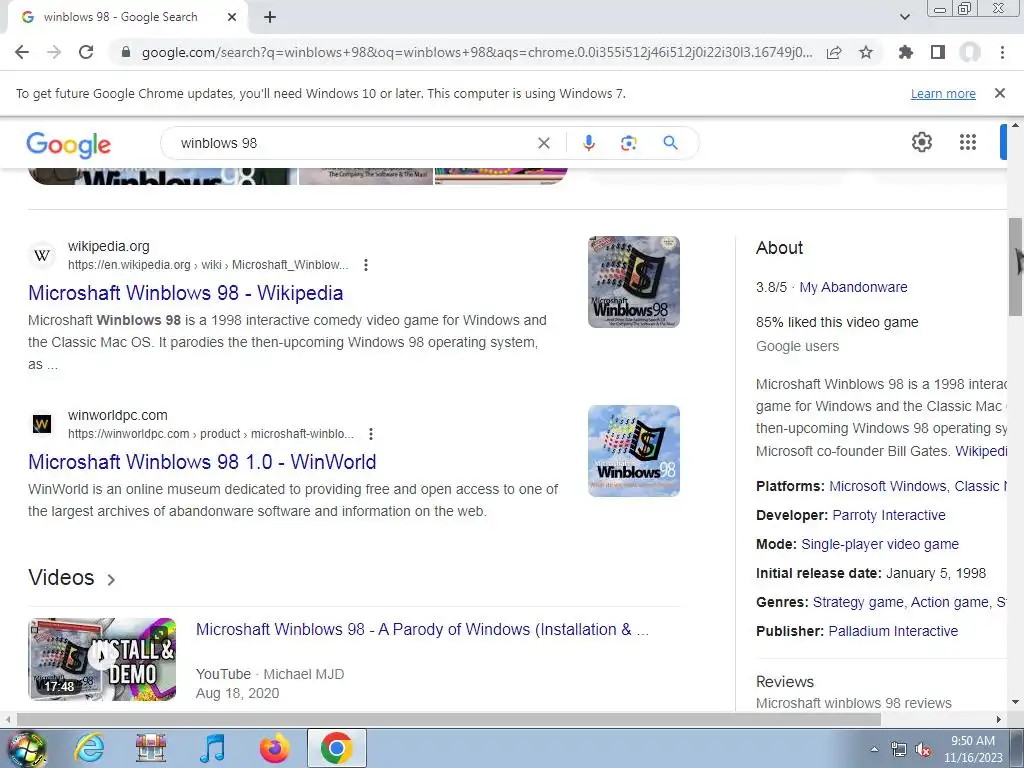
Task: Go to Google home via the logo
Action: tap(69, 144)
